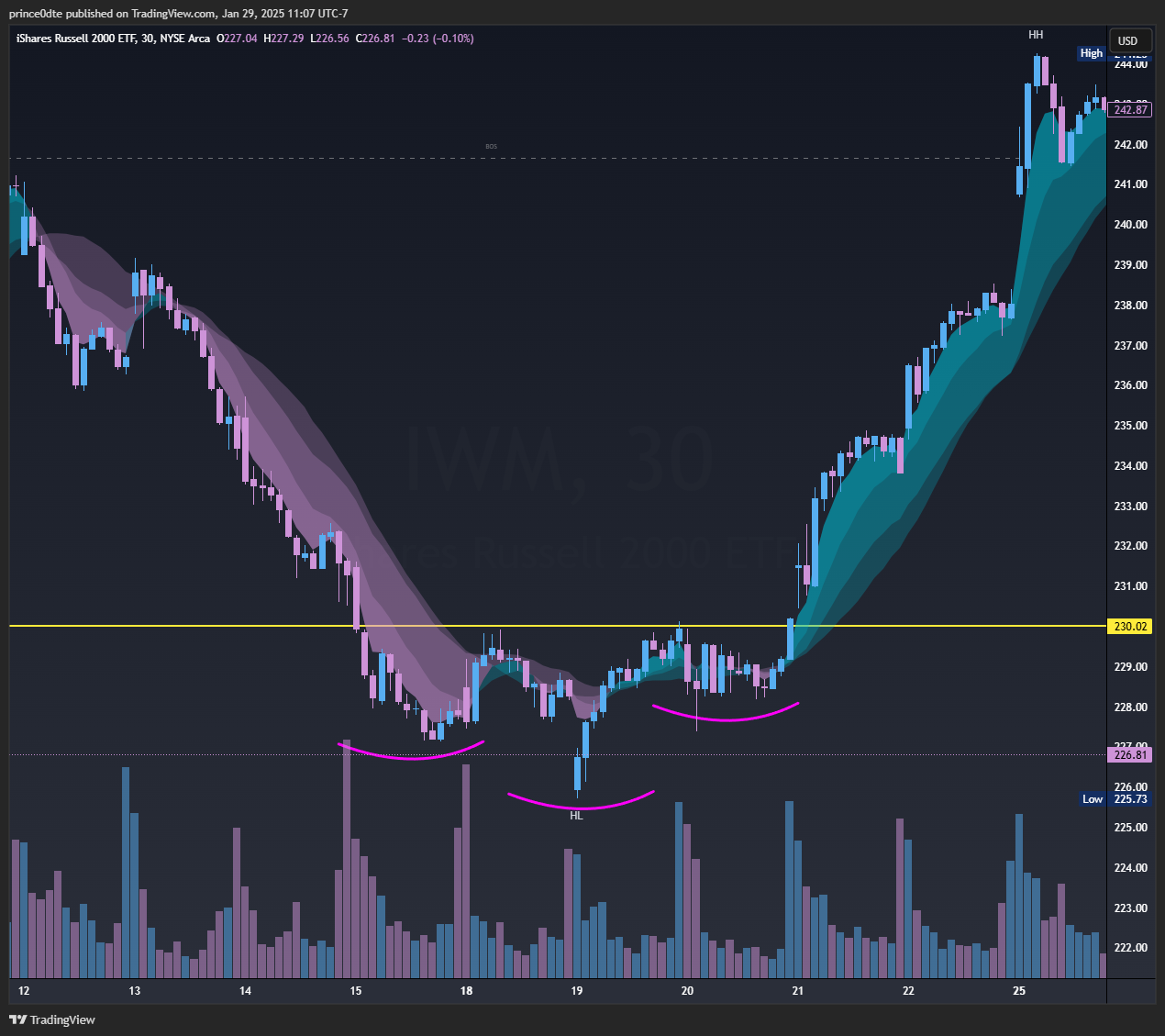The width and height of the screenshot is (1165, 1036).
Task: Click the 242.00 price axis value
Action: 1130,145
